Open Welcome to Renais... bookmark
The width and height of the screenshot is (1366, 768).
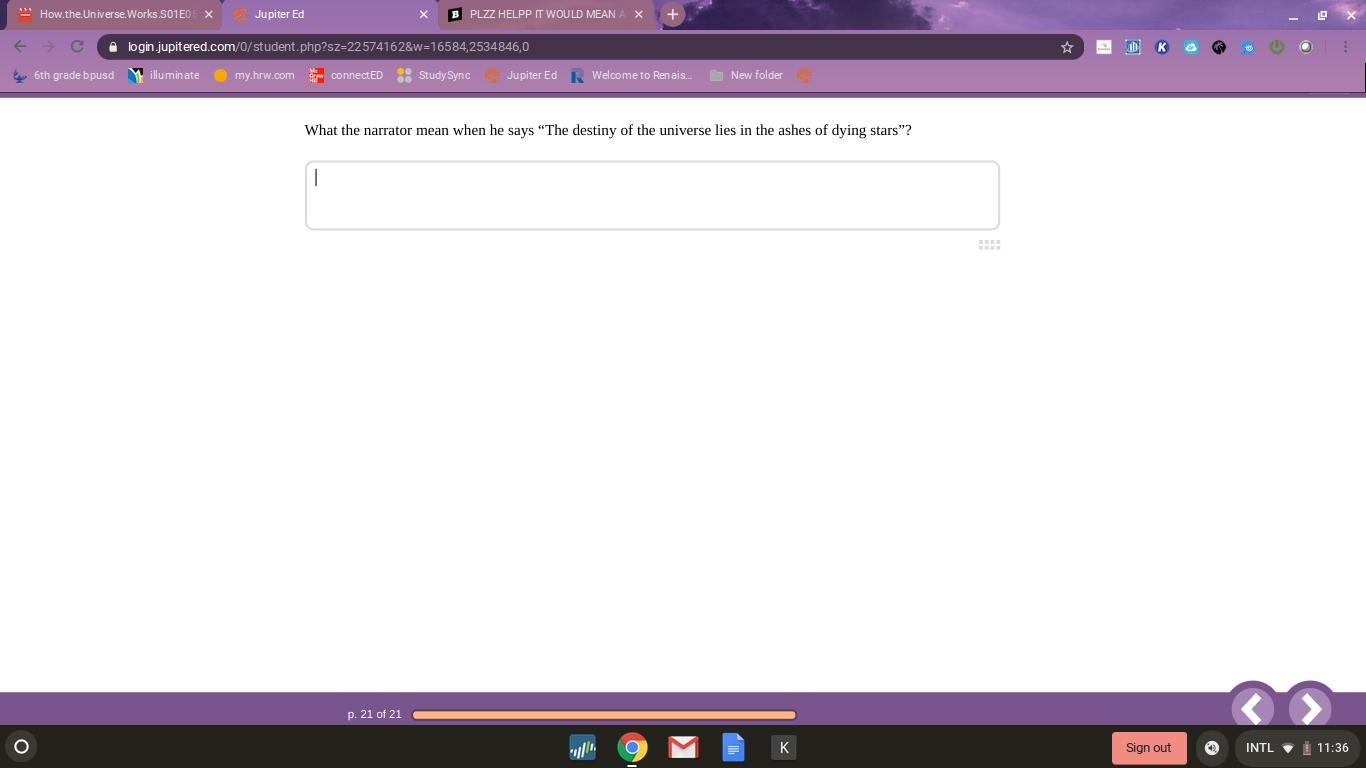[631, 75]
